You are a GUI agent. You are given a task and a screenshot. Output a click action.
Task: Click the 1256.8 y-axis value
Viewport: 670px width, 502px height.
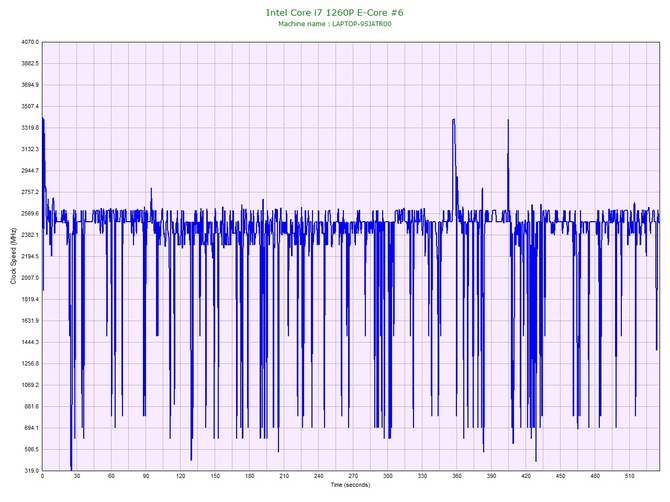30,364
